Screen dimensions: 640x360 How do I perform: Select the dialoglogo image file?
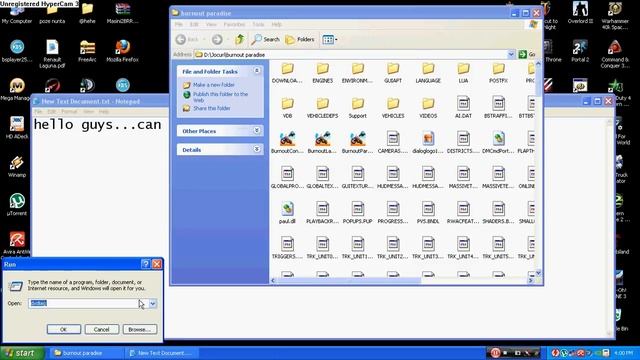428,143
